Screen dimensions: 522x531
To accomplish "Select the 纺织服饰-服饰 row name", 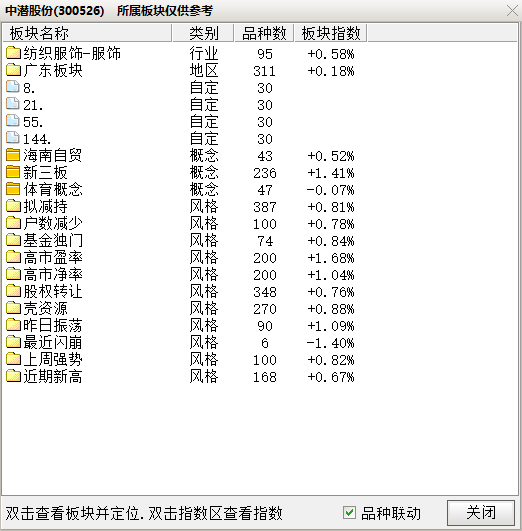I will tap(72, 54).
